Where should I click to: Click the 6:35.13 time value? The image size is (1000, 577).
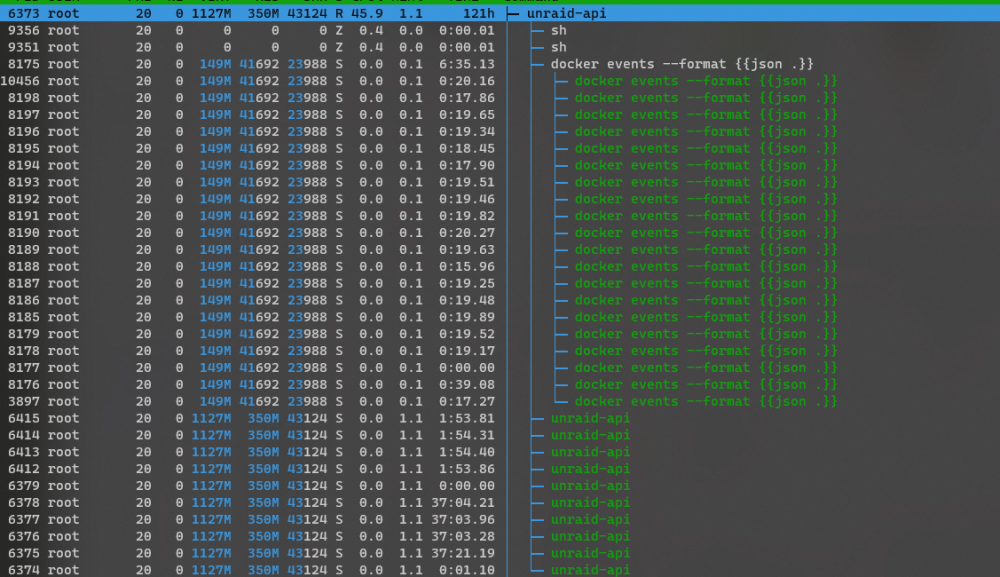point(466,64)
